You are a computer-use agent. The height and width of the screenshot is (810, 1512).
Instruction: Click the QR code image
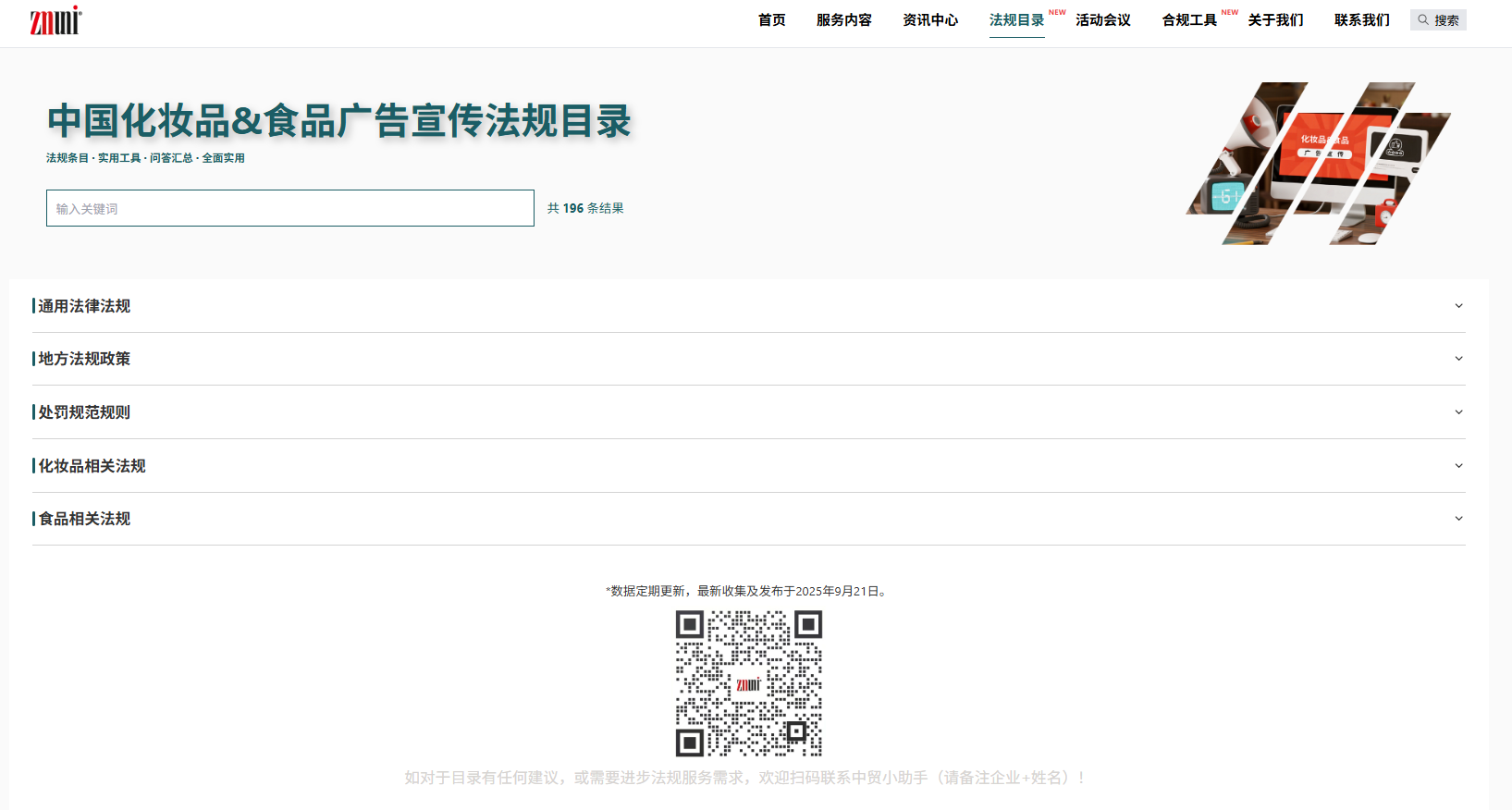tap(749, 683)
